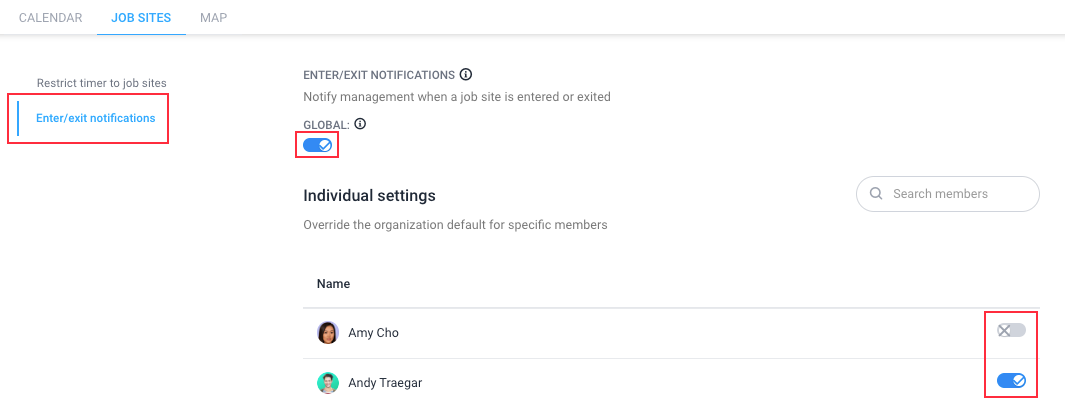Click the info icon next to Global label
The height and width of the screenshot is (407, 1065).
point(361,124)
